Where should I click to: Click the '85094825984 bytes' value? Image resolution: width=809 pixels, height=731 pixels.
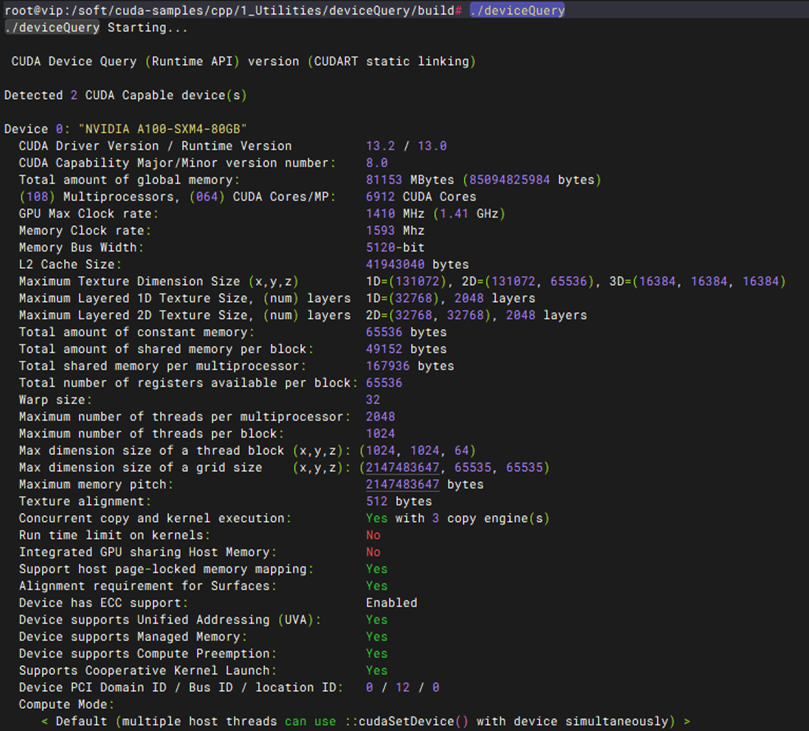(x=531, y=180)
